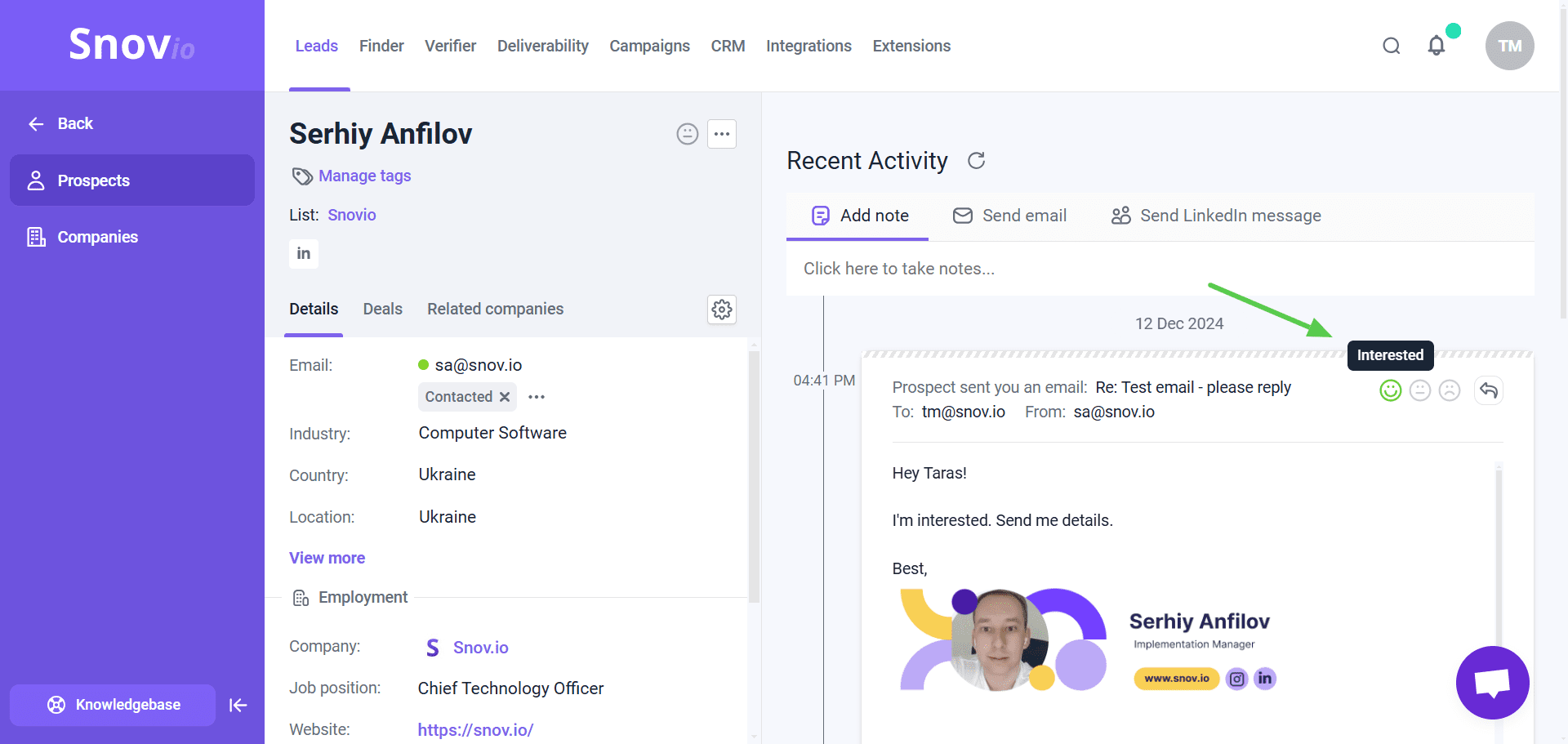Refresh the Recent Activity feed
Image resolution: width=1568 pixels, height=744 pixels.
click(x=976, y=161)
